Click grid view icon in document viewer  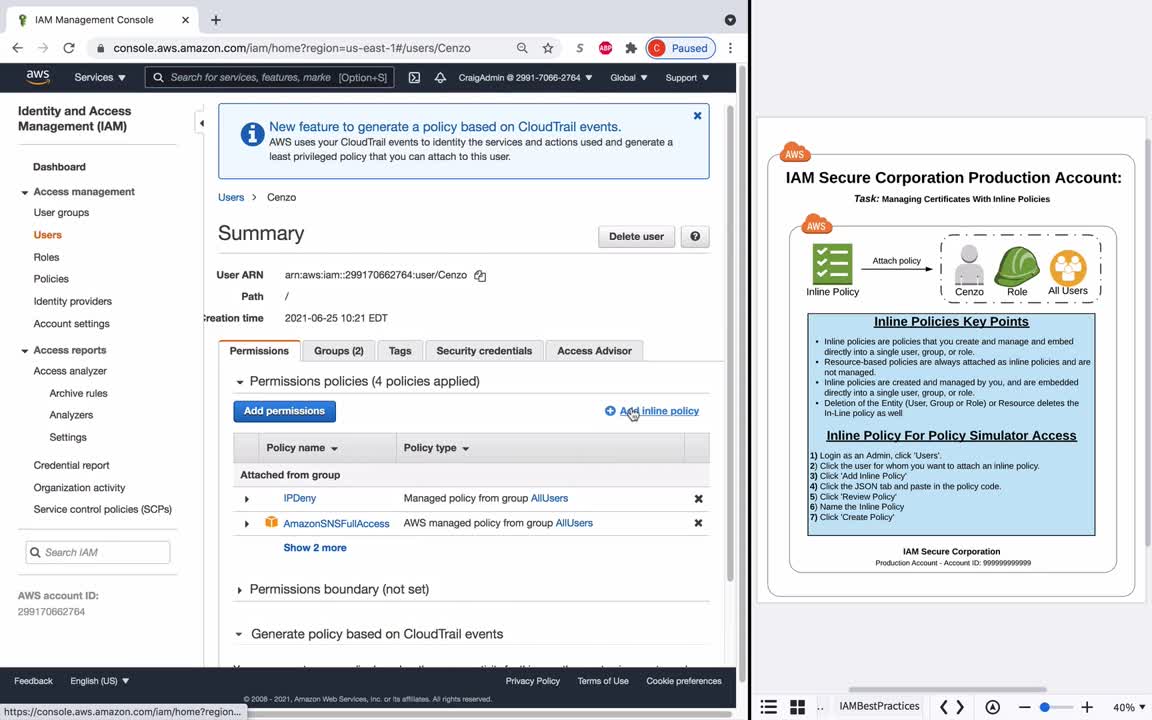pyautogui.click(x=797, y=707)
